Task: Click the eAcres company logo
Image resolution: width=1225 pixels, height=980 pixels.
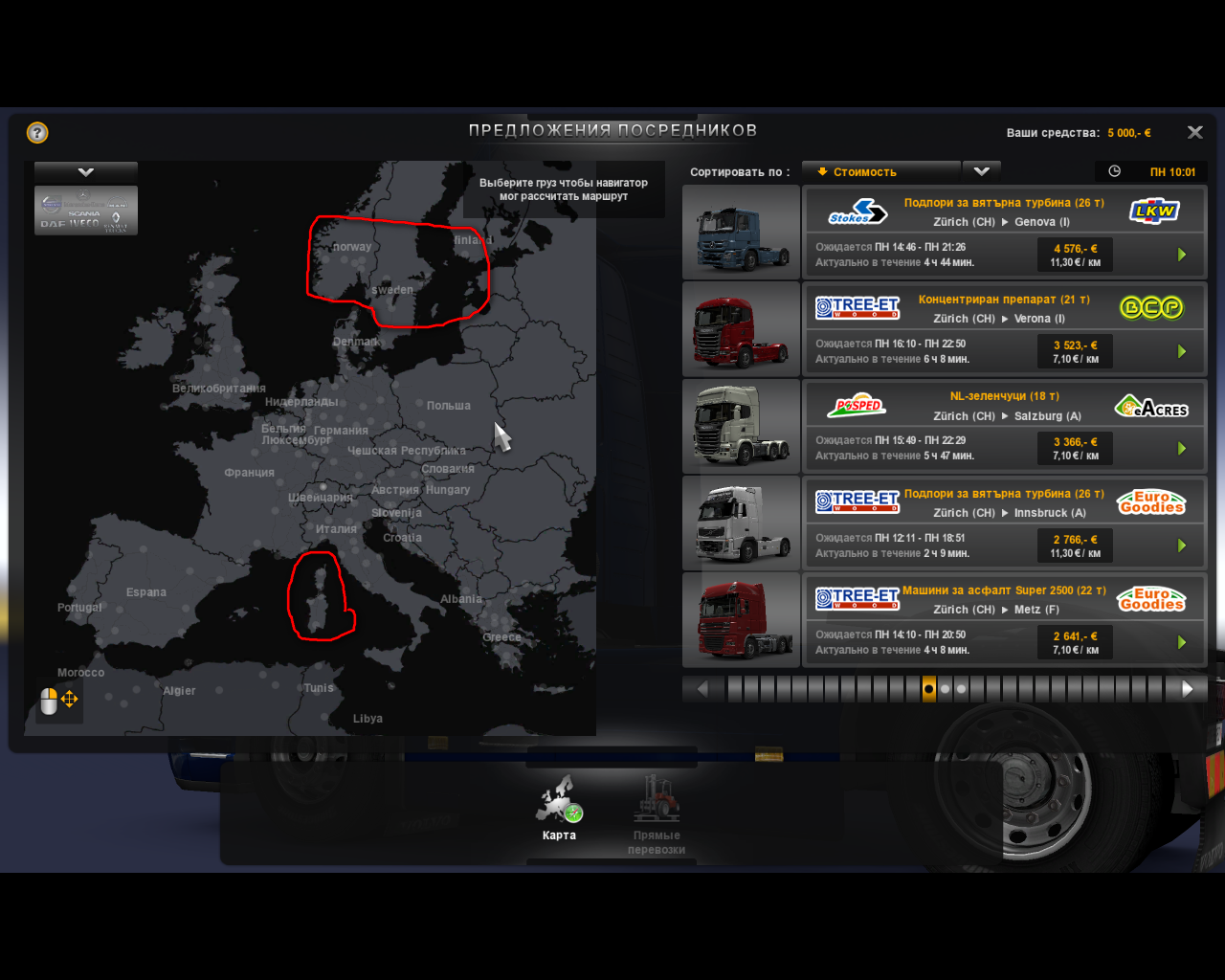Action: pyautogui.click(x=1151, y=405)
